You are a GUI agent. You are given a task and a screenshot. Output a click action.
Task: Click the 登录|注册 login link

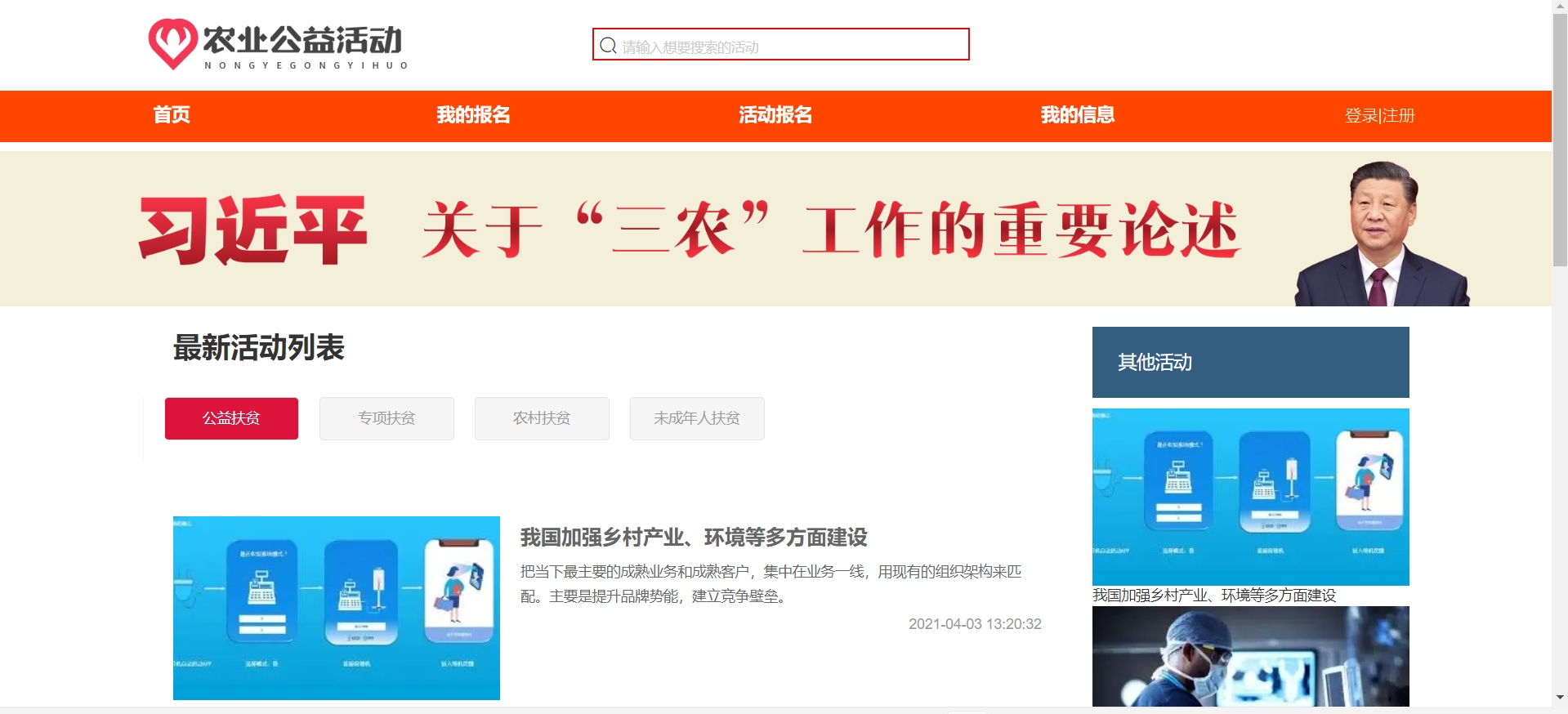1379,116
